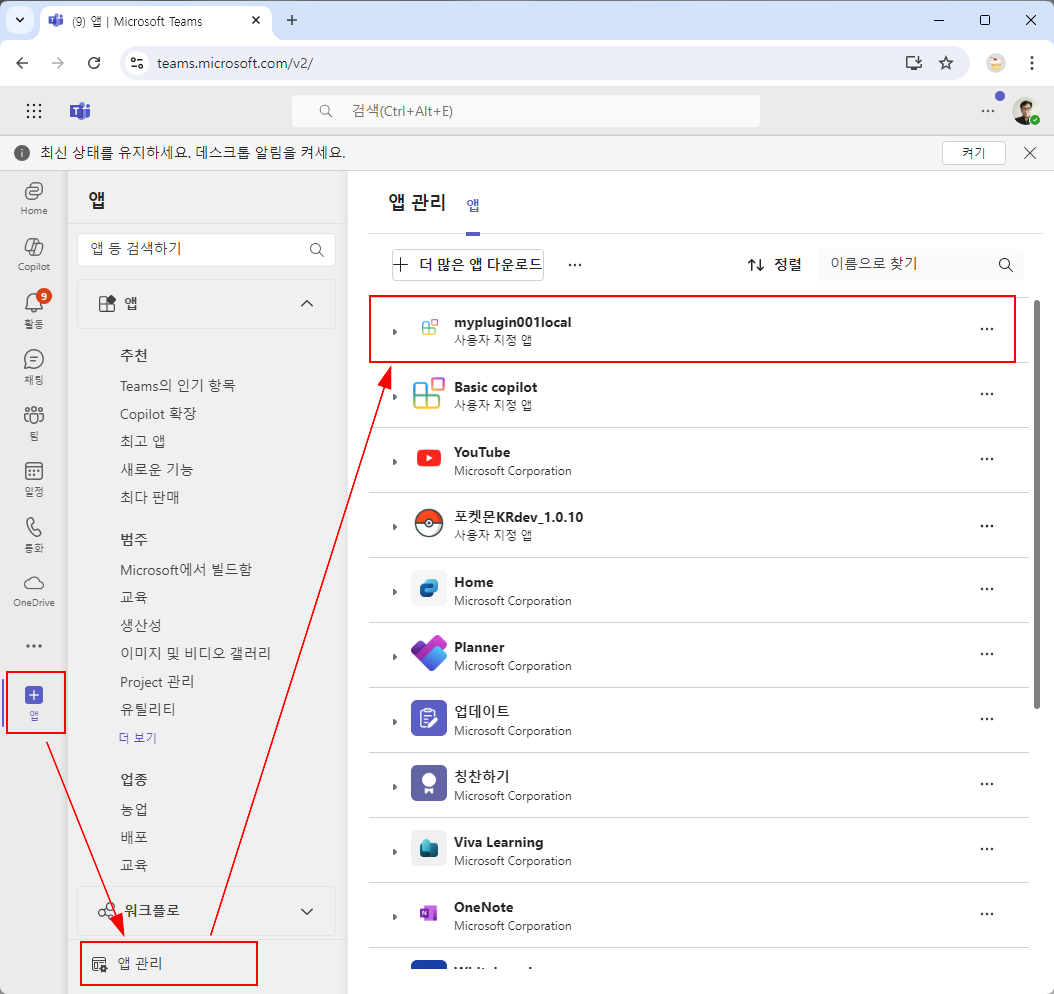Click 켜기 to enable desktop notifications

tap(973, 153)
